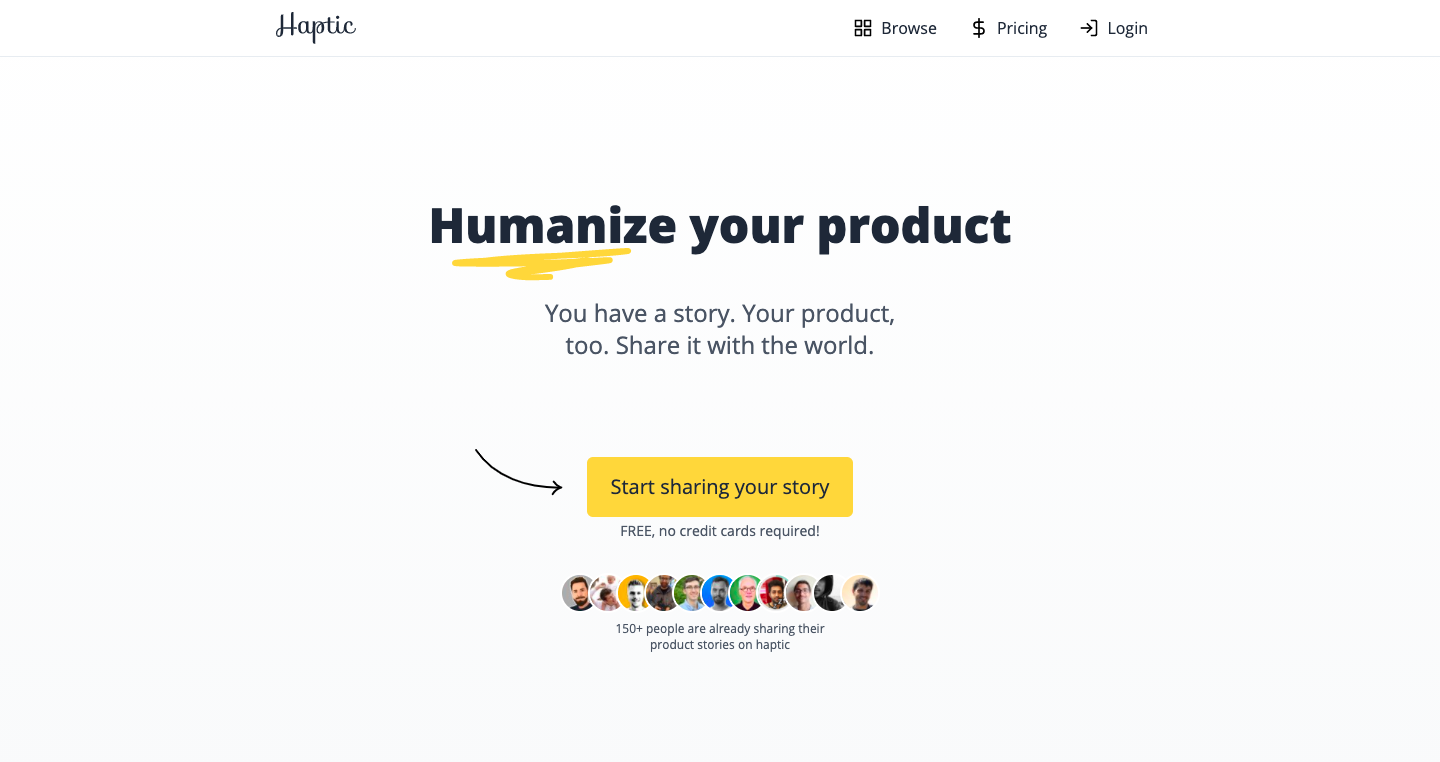Open the Browse menu item
This screenshot has width=1440, height=762.
pos(908,28)
